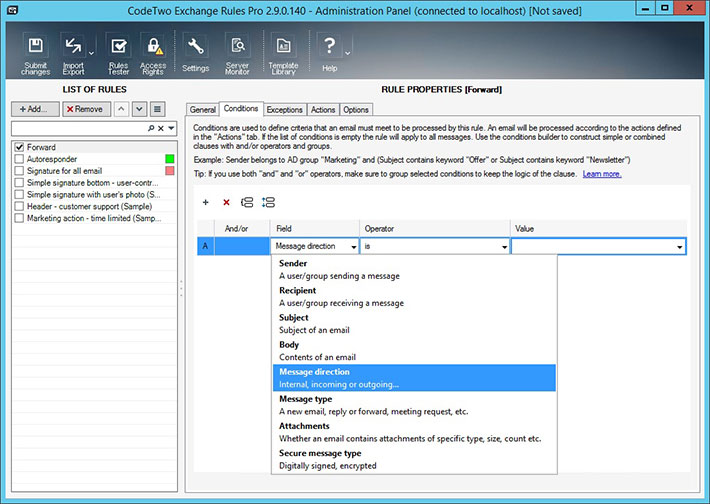Delete the condition with red X icon

tap(226, 202)
